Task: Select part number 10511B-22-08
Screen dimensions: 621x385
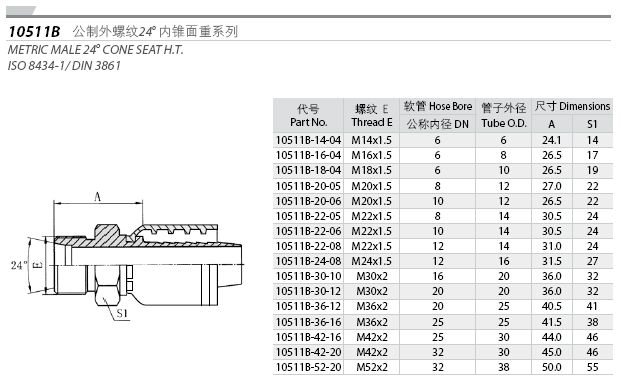Action: point(309,246)
